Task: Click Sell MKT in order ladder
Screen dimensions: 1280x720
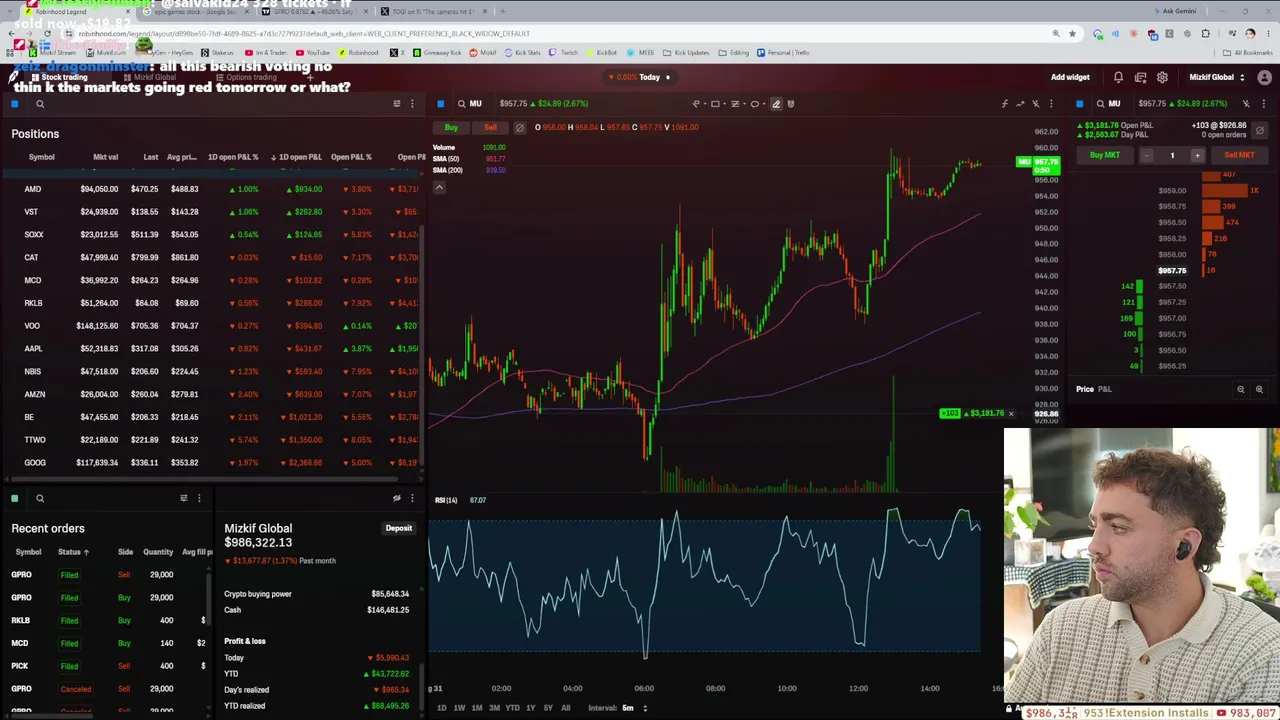Action: [x=1239, y=155]
